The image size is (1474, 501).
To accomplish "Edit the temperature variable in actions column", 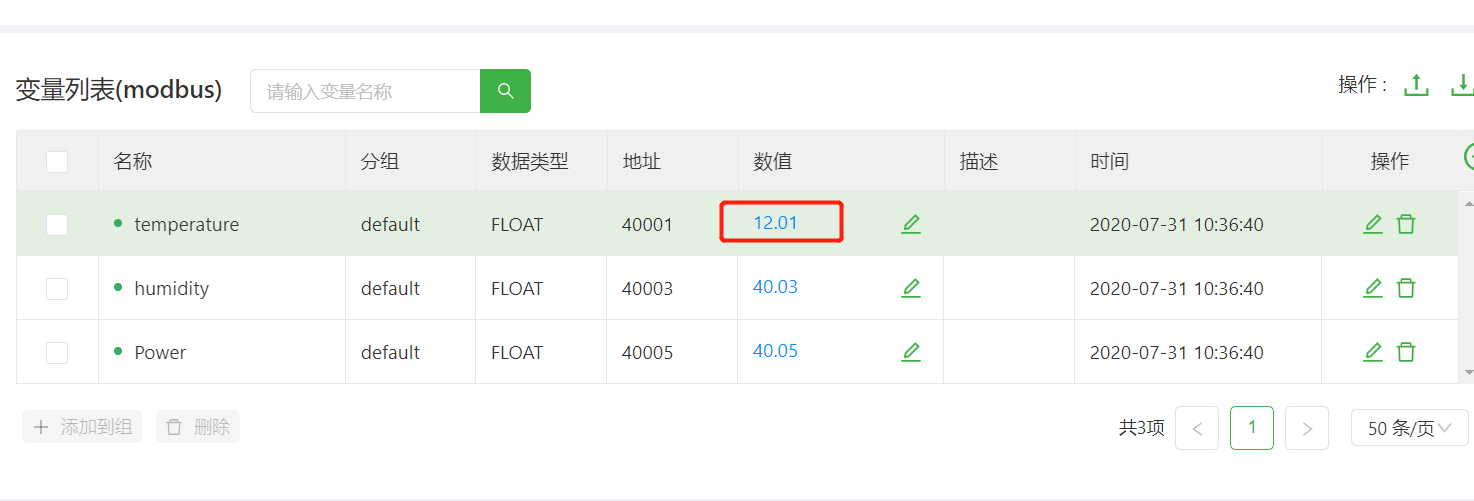I will (1373, 224).
